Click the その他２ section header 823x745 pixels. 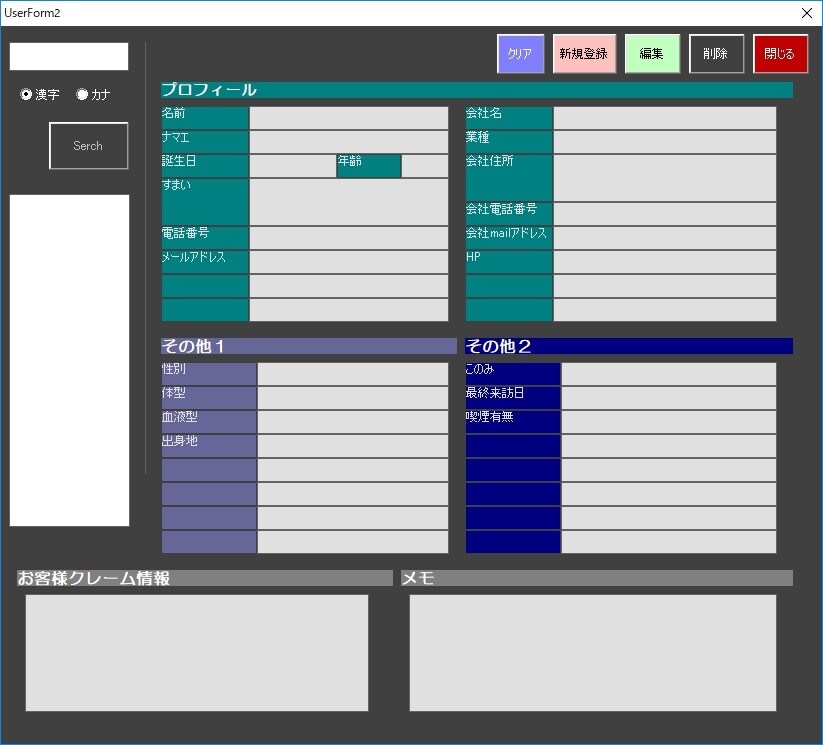click(x=629, y=346)
